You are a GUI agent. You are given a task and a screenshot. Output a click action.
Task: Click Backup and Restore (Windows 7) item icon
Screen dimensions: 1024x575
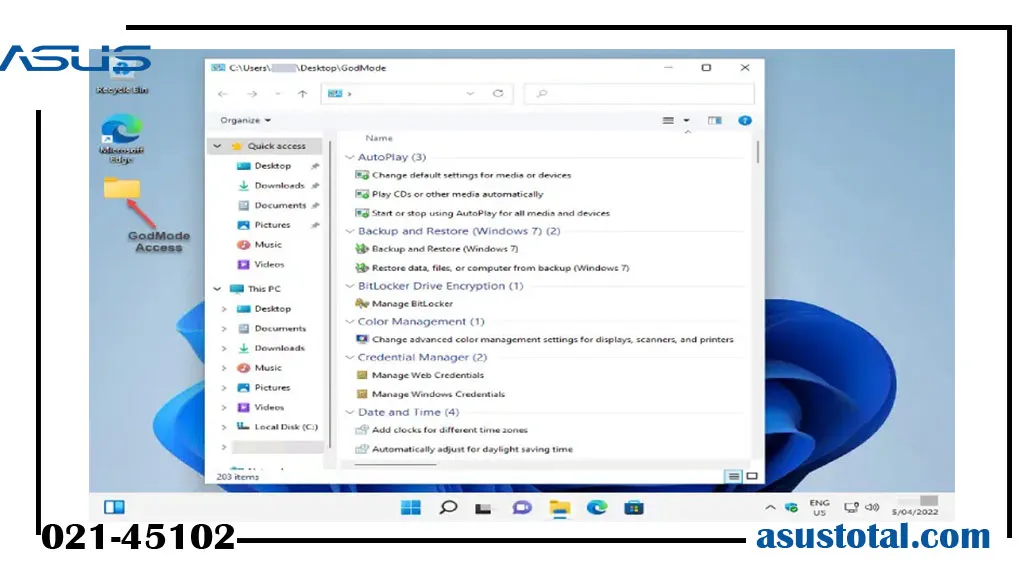pyautogui.click(x=361, y=249)
